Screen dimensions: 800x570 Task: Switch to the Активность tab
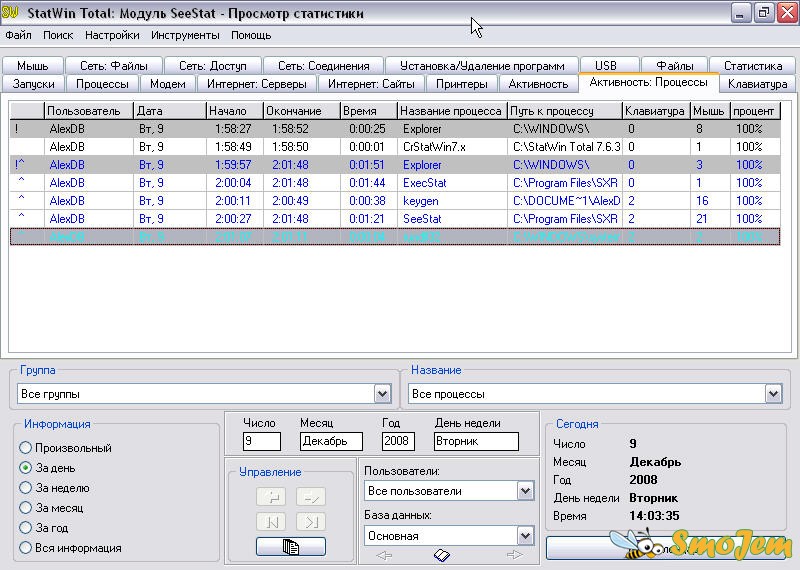[x=538, y=84]
